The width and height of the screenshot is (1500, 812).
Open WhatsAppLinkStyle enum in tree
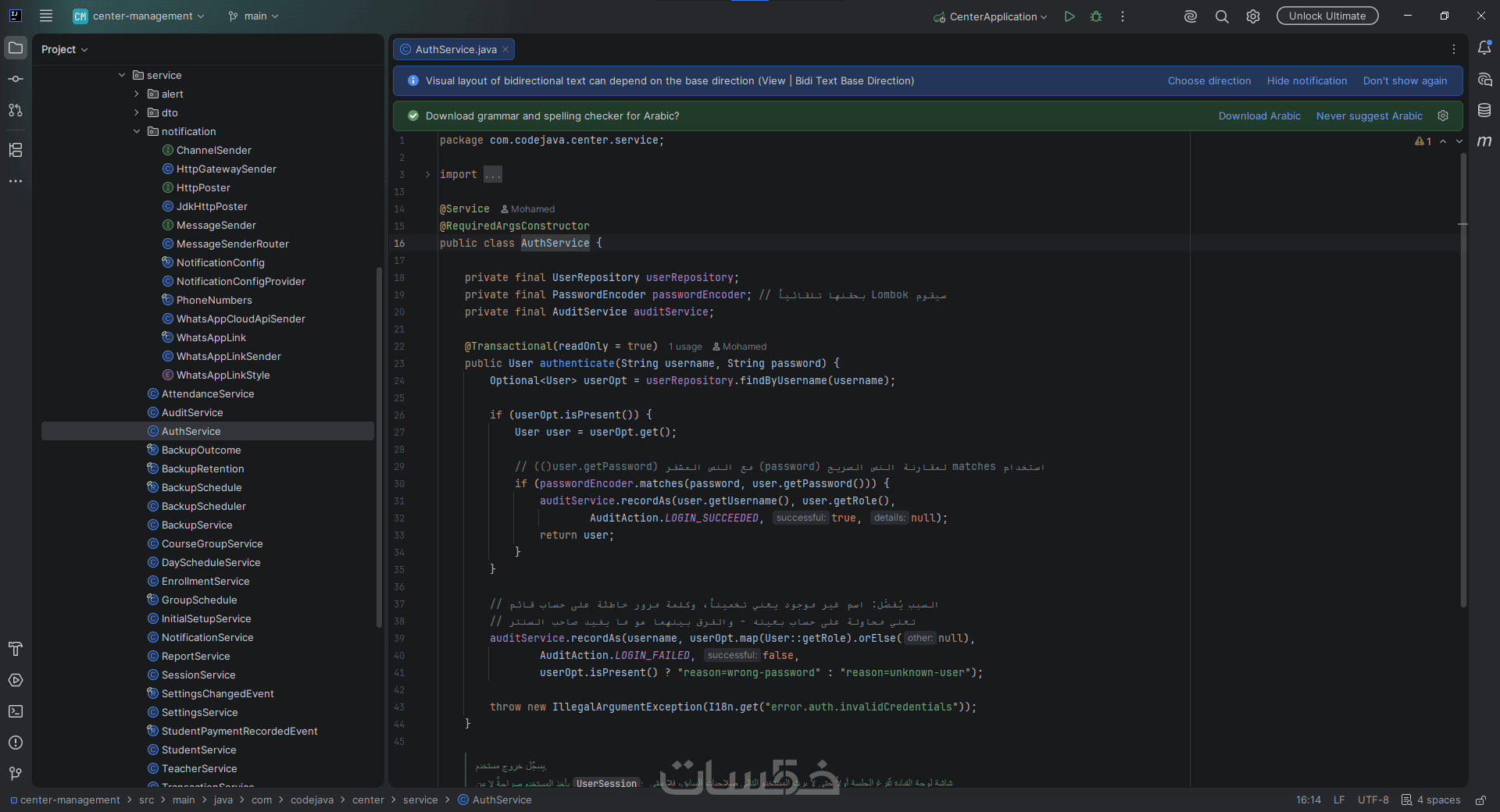coord(223,375)
